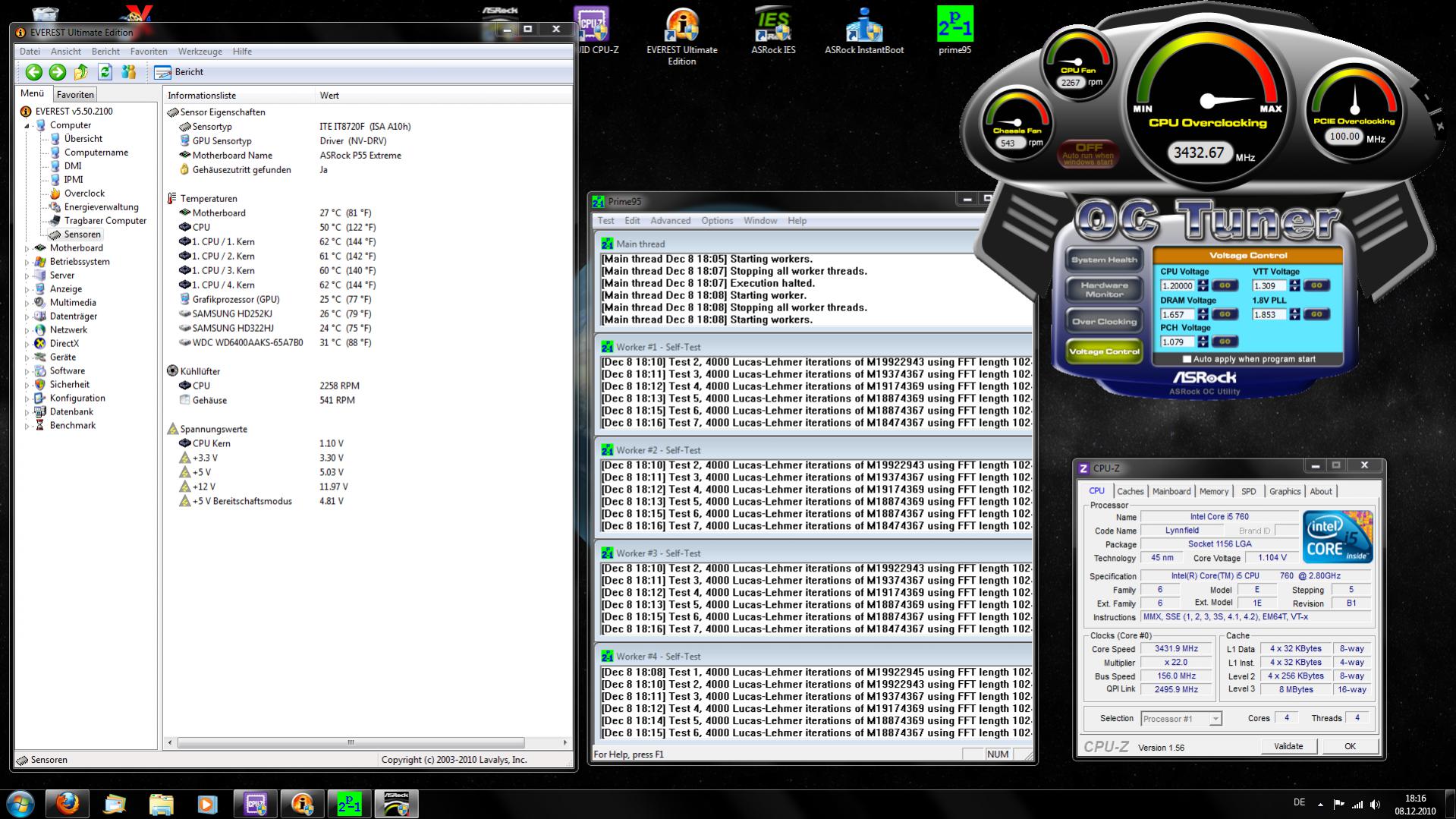The image size is (1456, 819).
Task: Open the EVEREST Ultimate Edition desktop shortcut
Action: pyautogui.click(x=681, y=36)
